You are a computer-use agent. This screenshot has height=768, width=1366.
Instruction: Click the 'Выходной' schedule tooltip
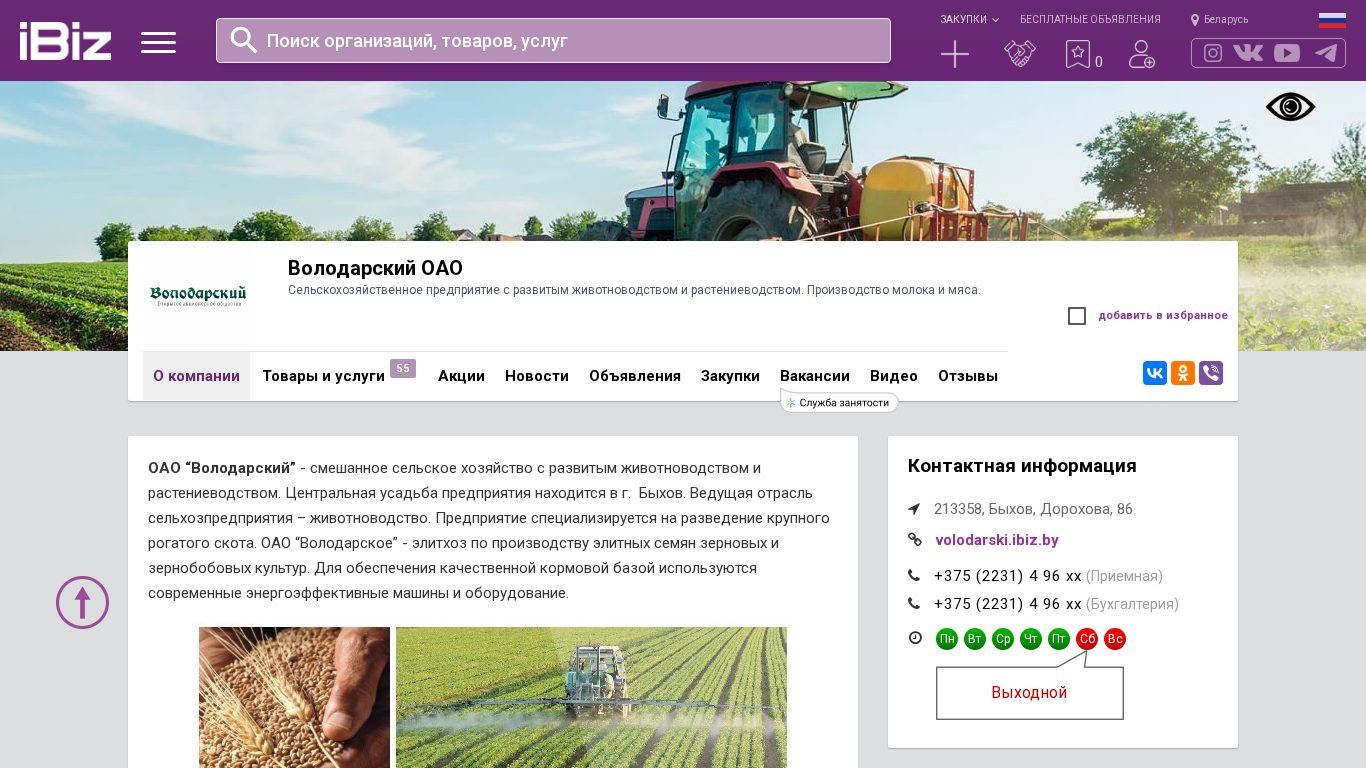click(x=1030, y=693)
